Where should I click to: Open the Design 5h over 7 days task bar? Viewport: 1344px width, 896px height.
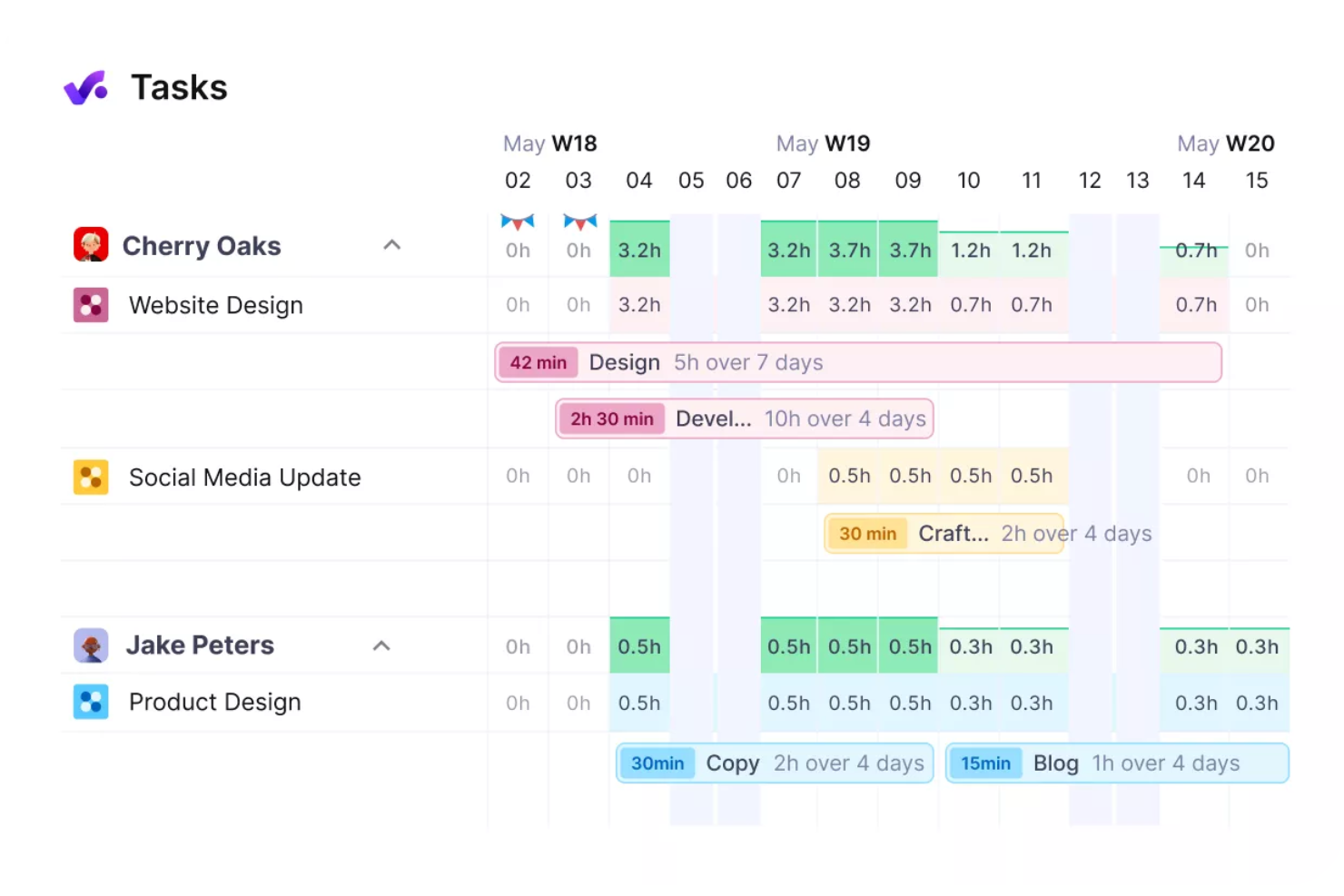(858, 362)
